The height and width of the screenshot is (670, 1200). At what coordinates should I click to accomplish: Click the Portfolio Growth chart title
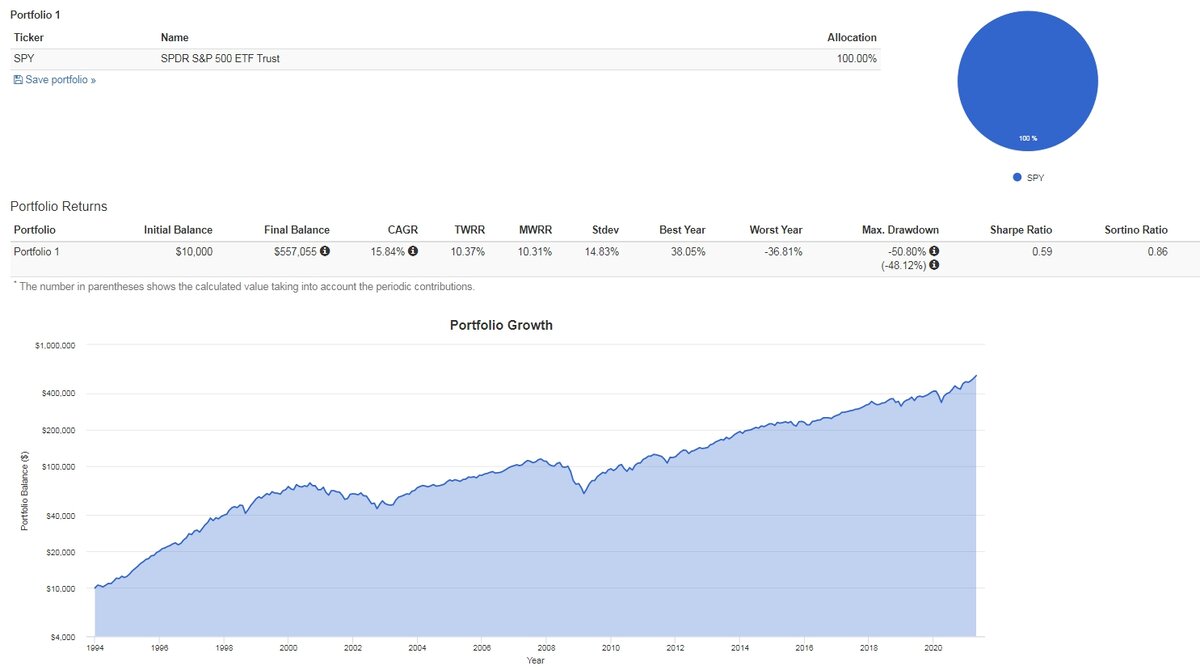point(501,325)
